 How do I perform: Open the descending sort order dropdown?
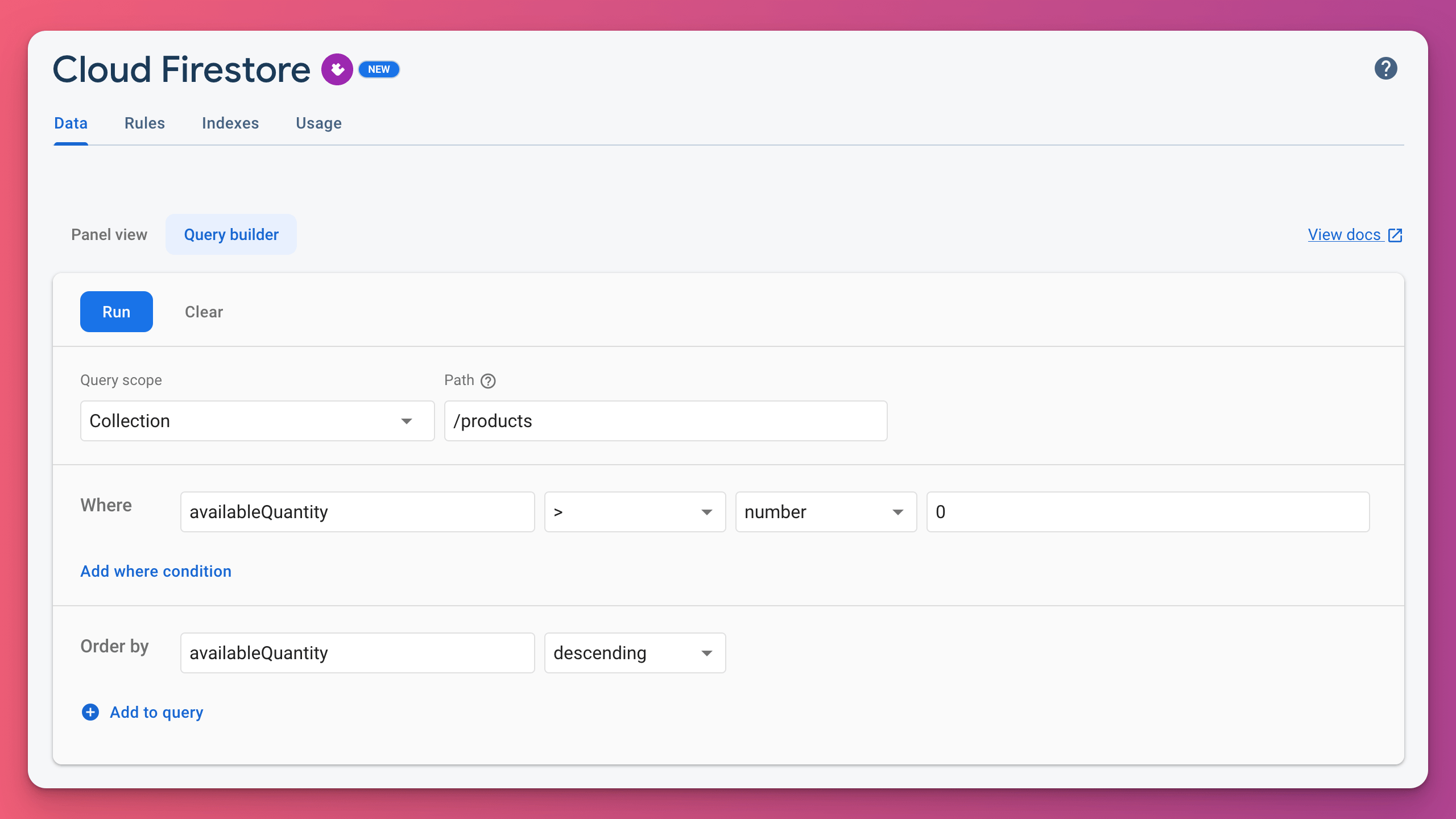point(635,653)
